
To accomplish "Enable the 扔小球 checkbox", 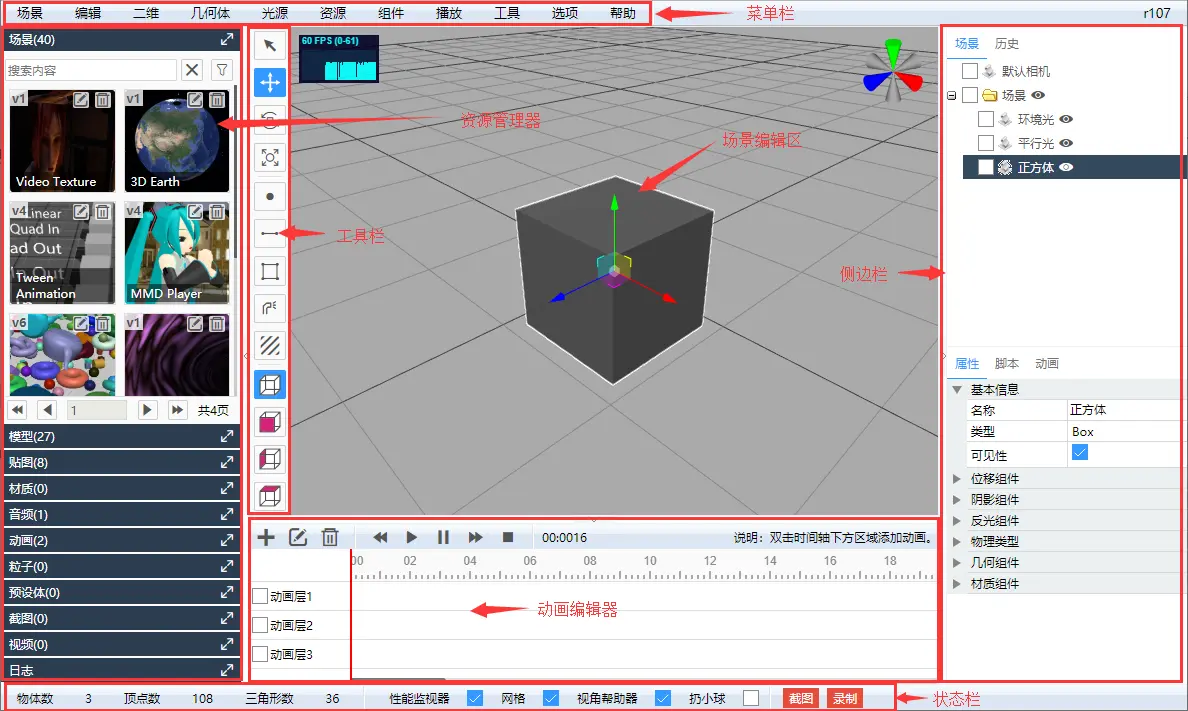I will click(751, 698).
